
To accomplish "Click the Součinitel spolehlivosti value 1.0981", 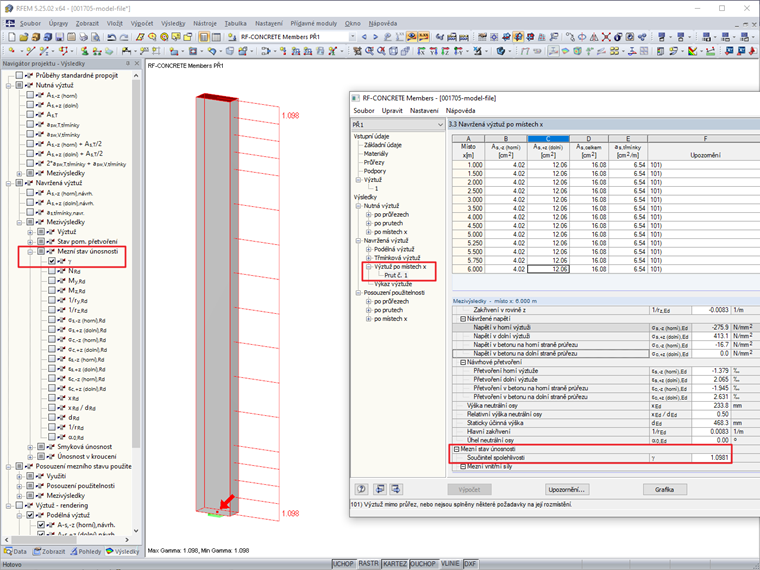I will pyautogui.click(x=711, y=458).
